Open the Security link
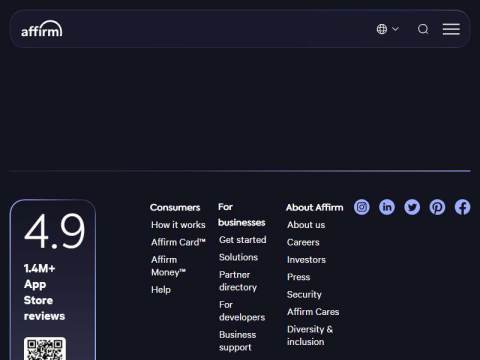This screenshot has width=480, height=360. pyautogui.click(x=304, y=294)
